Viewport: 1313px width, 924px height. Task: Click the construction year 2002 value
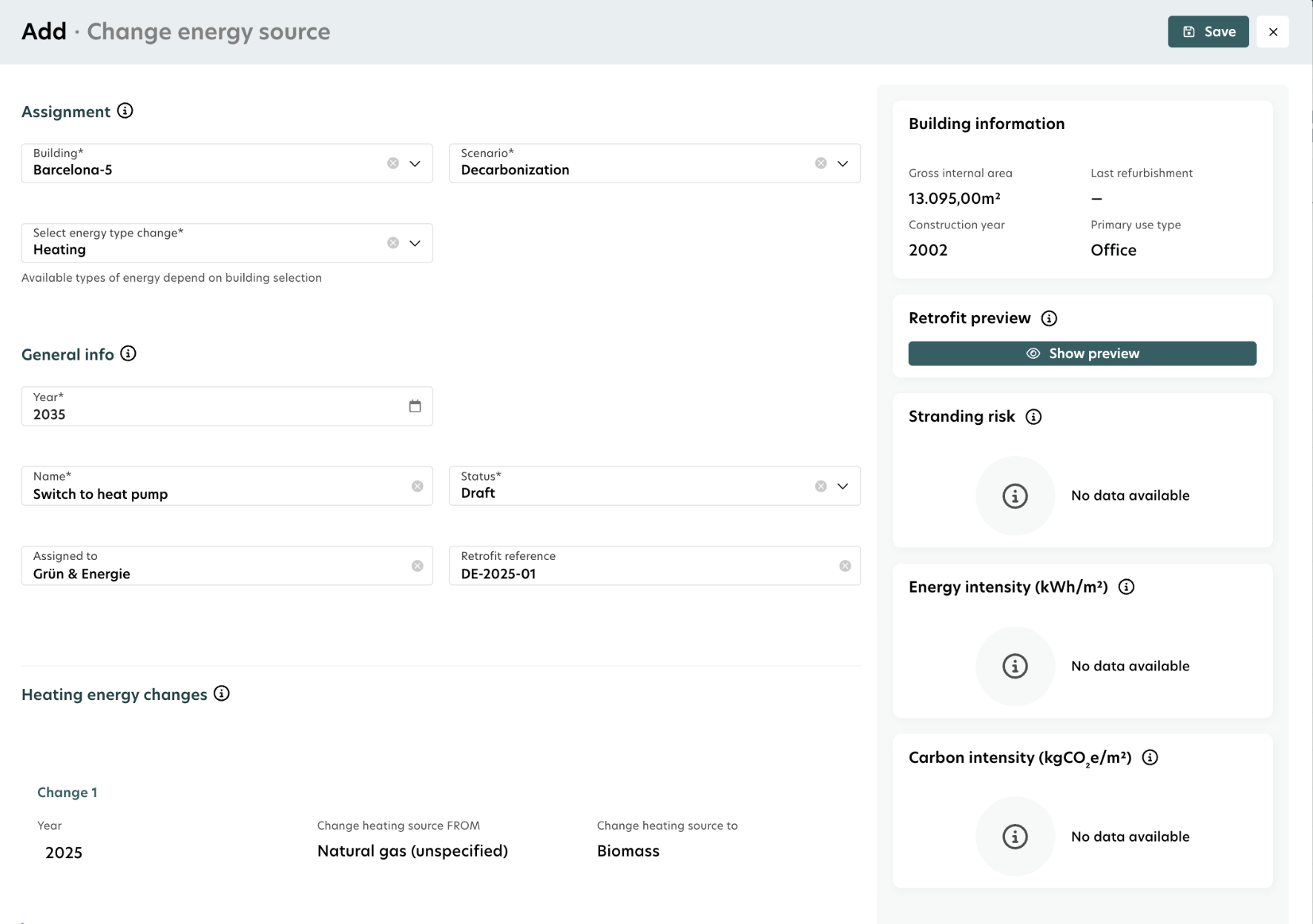tap(928, 250)
